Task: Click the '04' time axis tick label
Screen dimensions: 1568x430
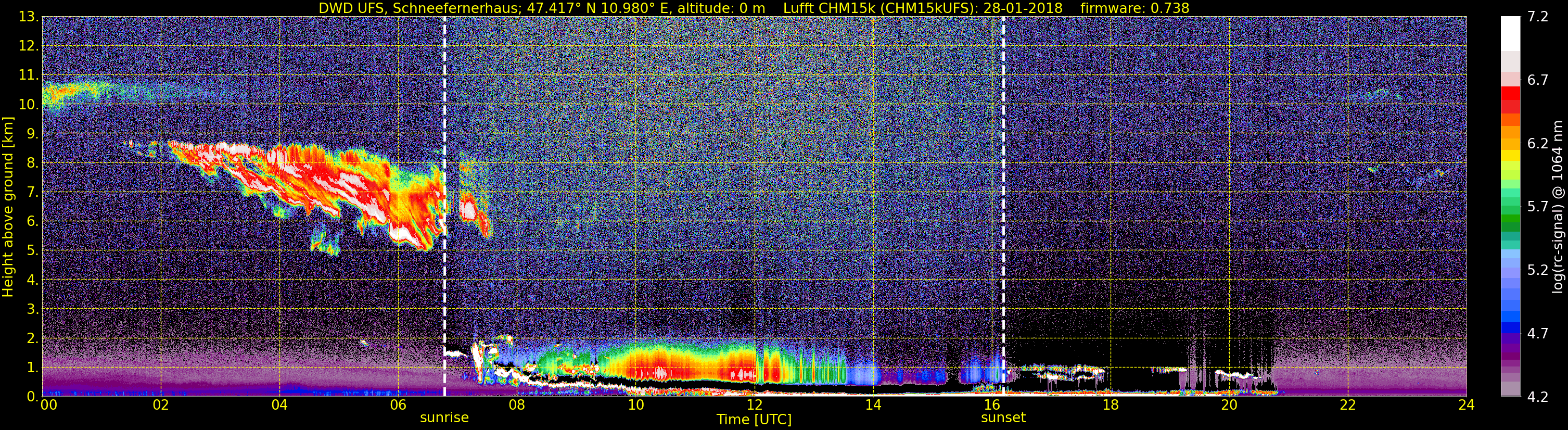Action: click(279, 406)
